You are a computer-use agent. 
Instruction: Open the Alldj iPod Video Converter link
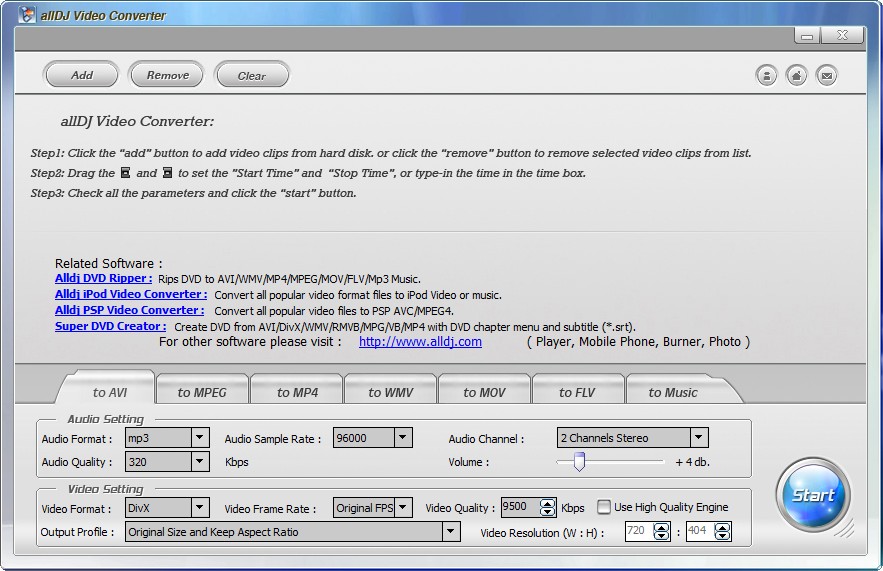tap(131, 294)
